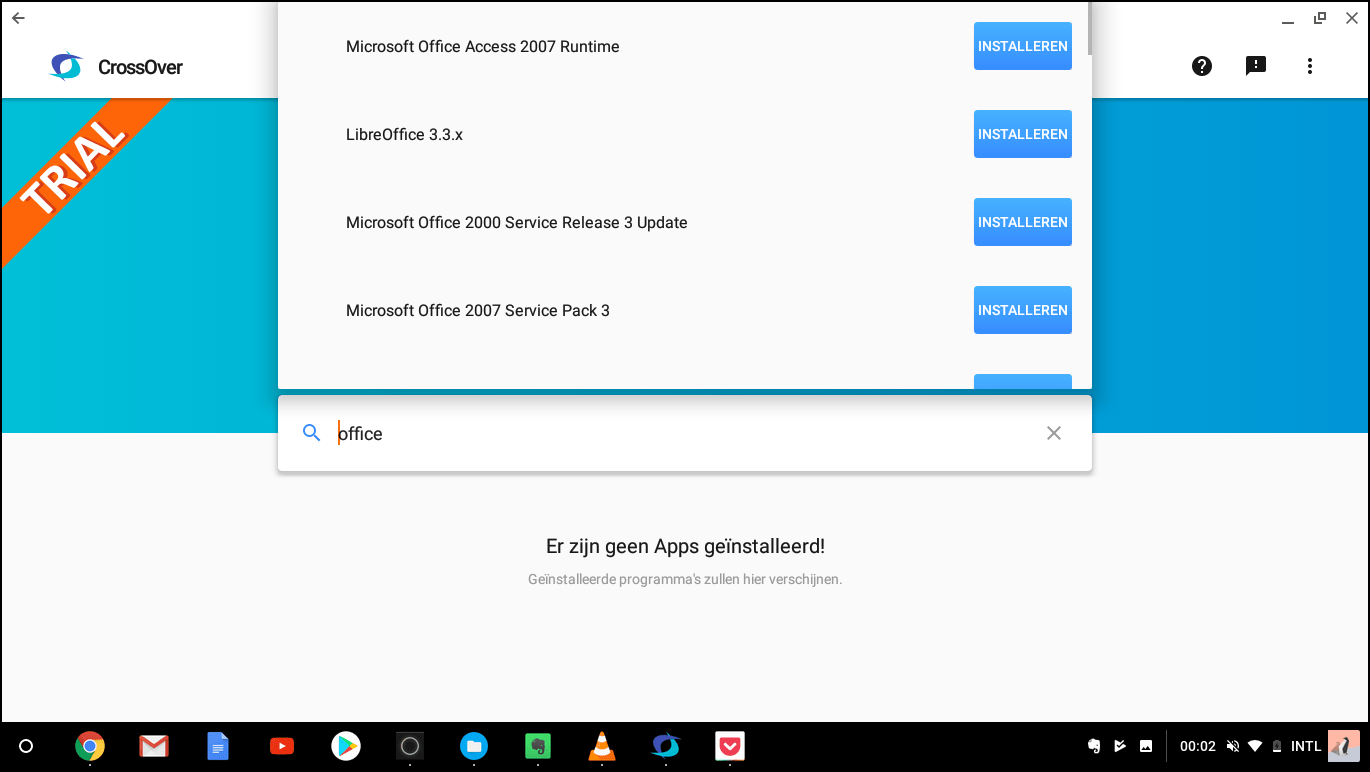Open Pocket from the shelf

730,746
